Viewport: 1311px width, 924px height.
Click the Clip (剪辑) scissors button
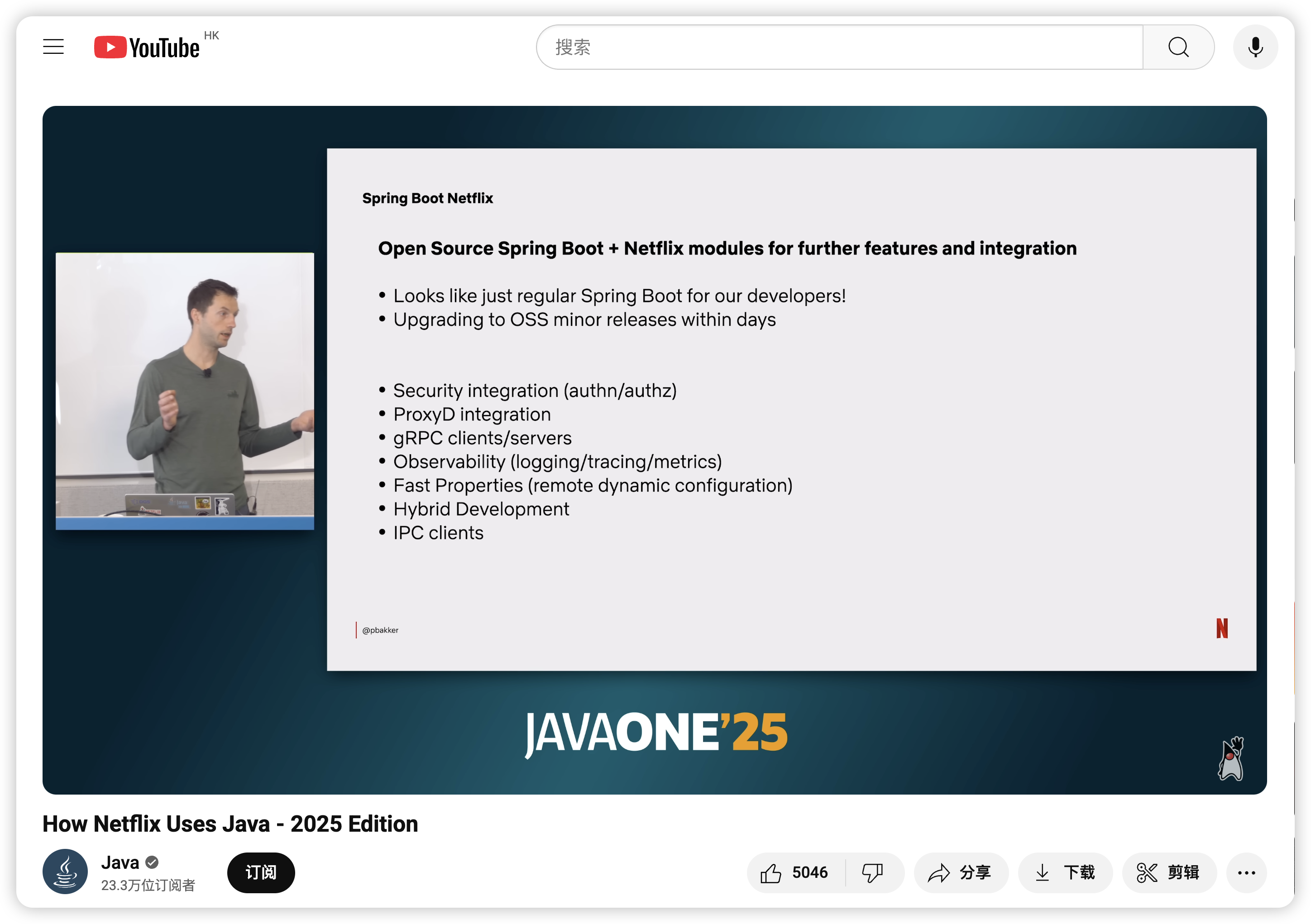pos(1169,872)
